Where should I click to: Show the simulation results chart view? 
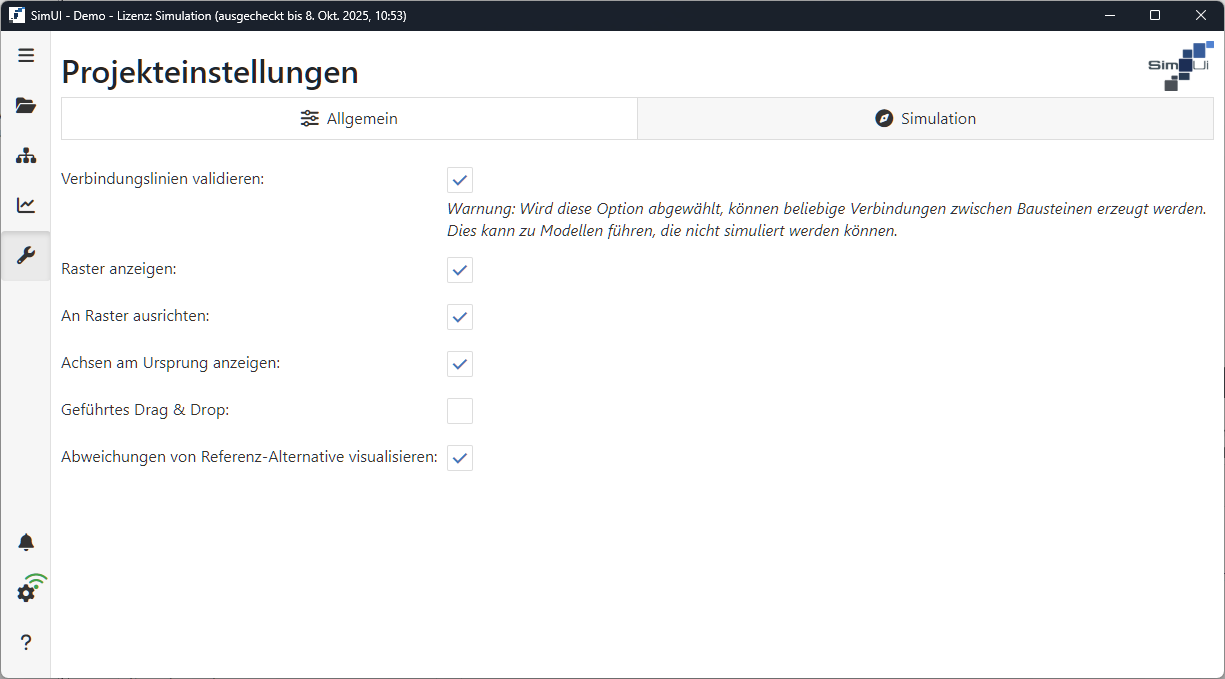(25, 205)
